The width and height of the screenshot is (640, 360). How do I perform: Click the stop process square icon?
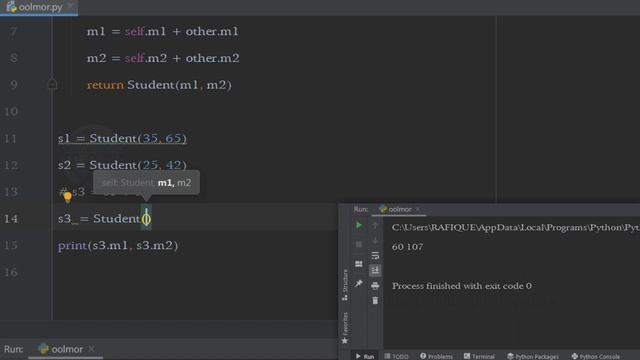tap(359, 244)
